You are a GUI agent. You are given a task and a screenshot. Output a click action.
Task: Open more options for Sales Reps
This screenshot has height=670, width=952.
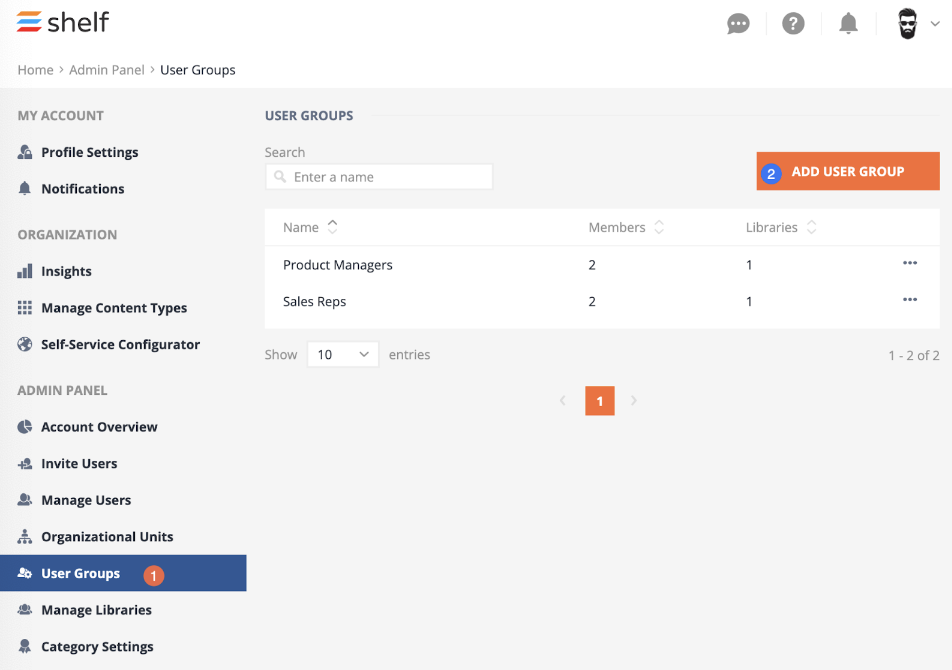(910, 299)
